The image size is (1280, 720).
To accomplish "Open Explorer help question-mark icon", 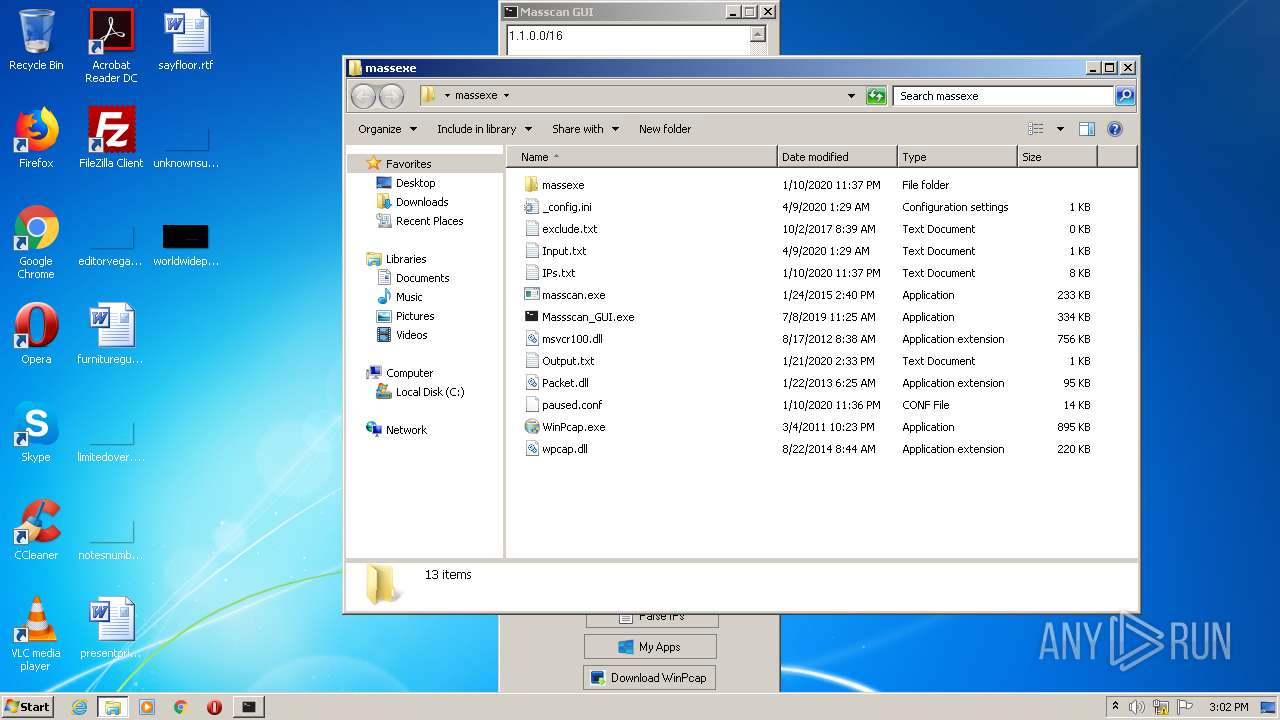I will coord(1115,129).
